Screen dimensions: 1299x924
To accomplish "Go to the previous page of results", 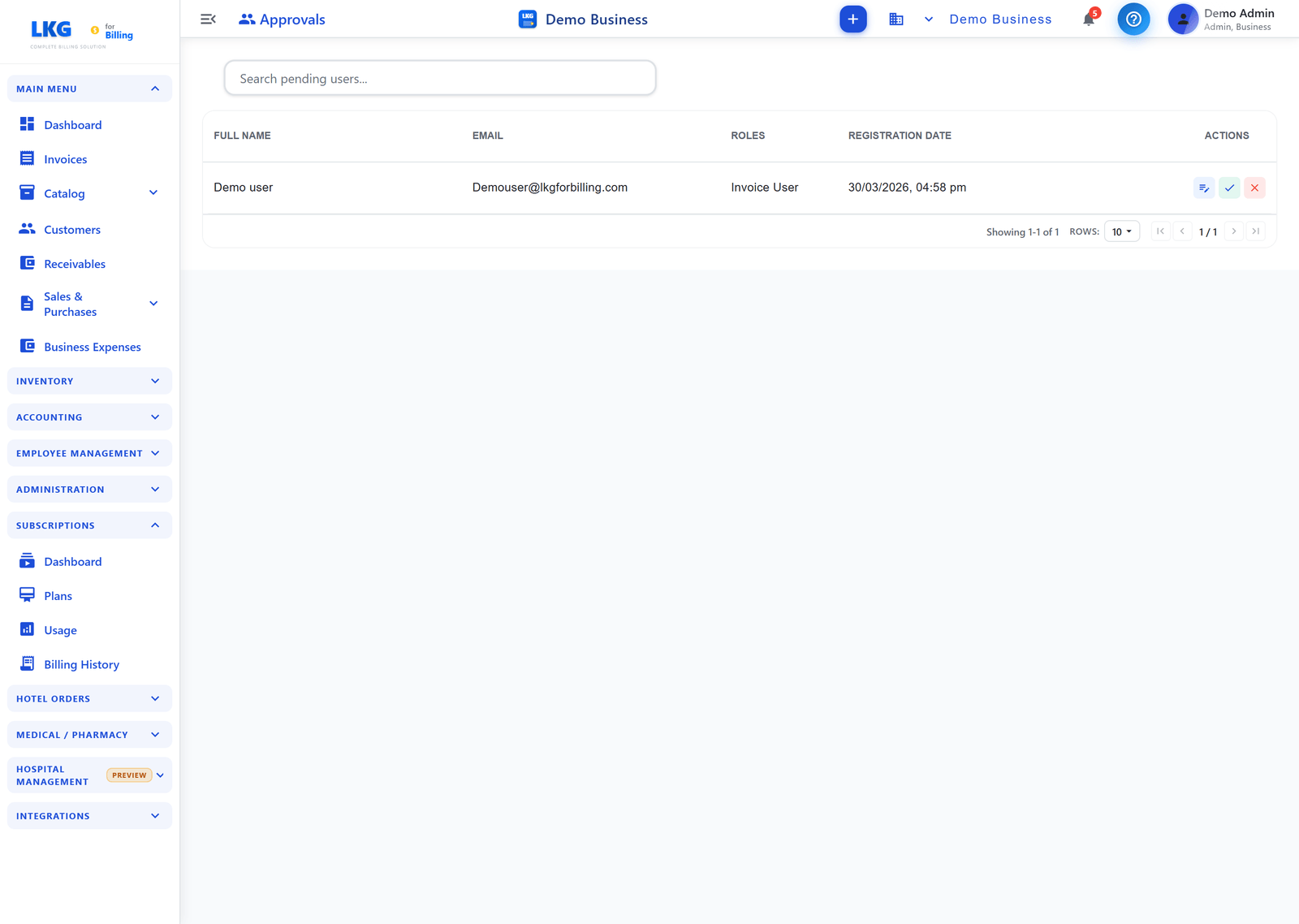I will [1182, 231].
